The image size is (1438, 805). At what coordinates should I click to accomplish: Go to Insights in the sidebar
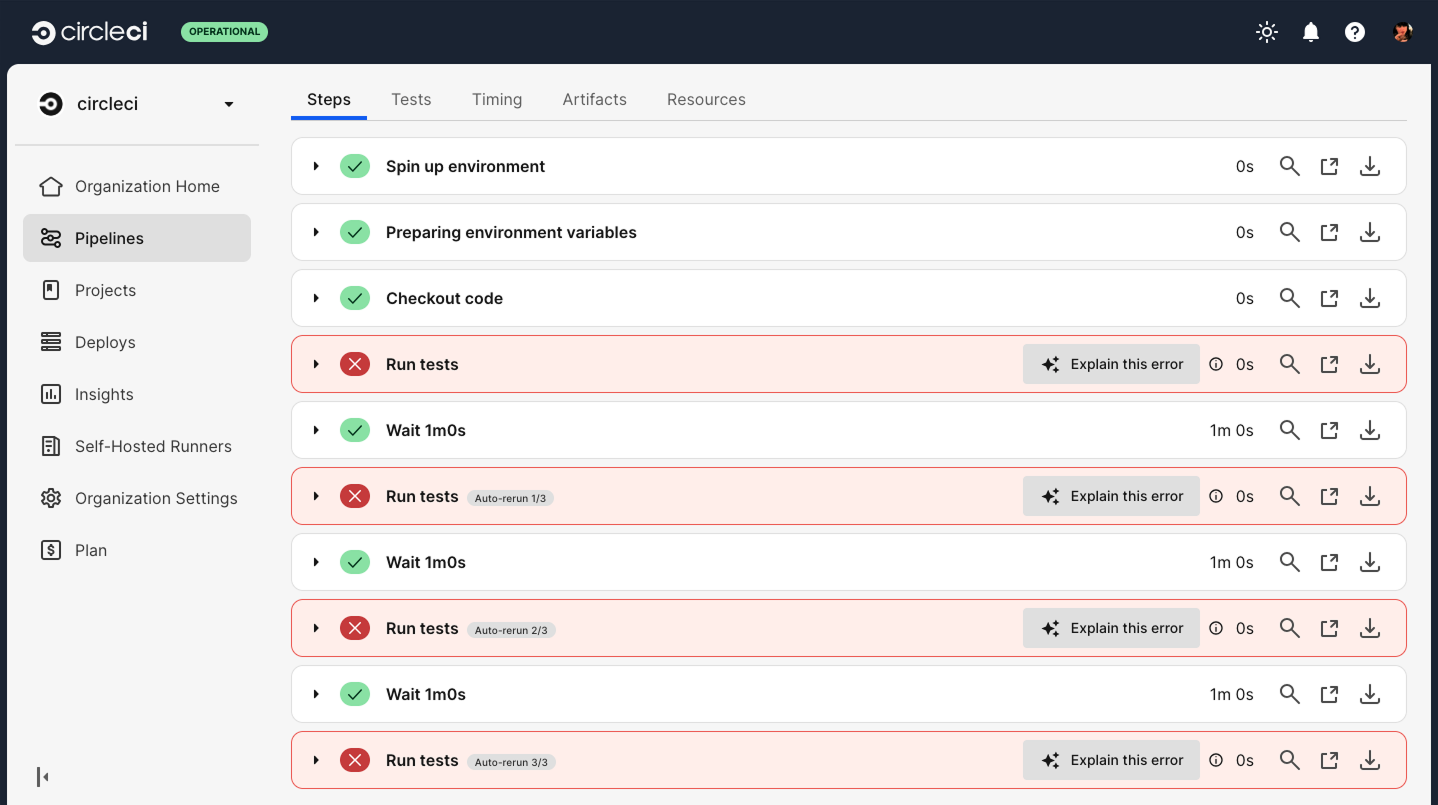click(104, 394)
